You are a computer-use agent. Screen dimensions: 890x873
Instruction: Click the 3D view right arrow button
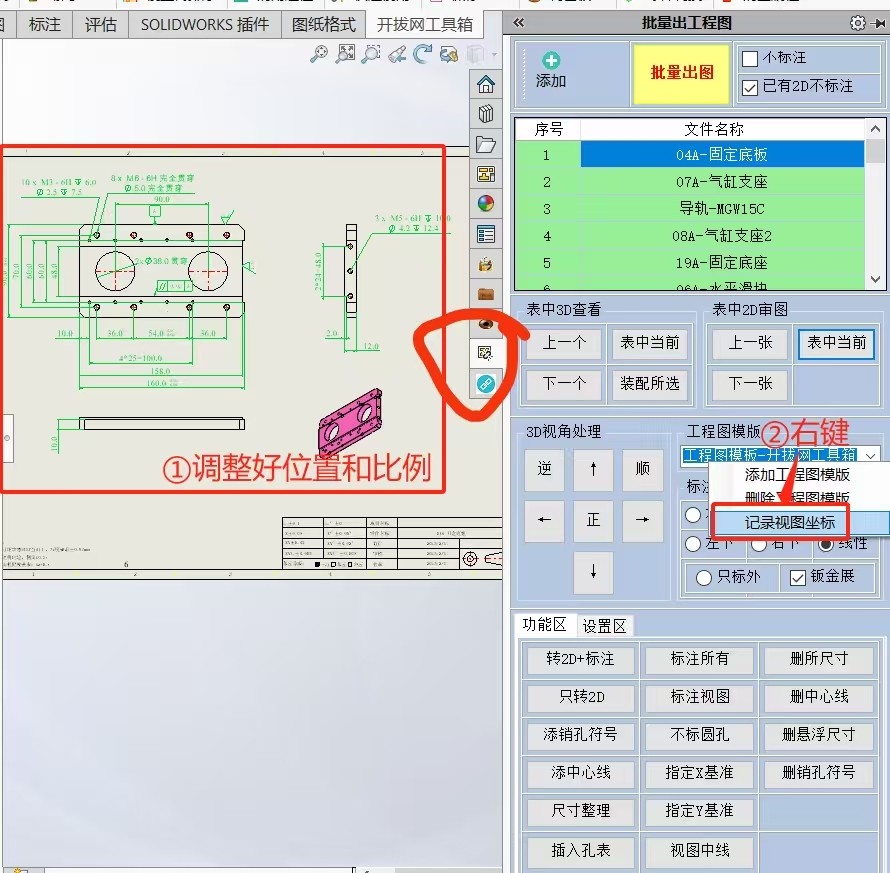[x=642, y=520]
